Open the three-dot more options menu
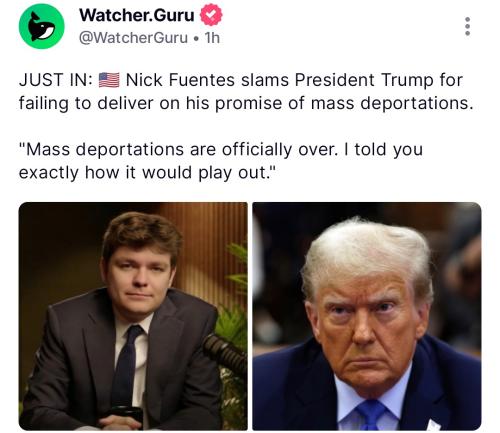This screenshot has width=500, height=433. 468,26
